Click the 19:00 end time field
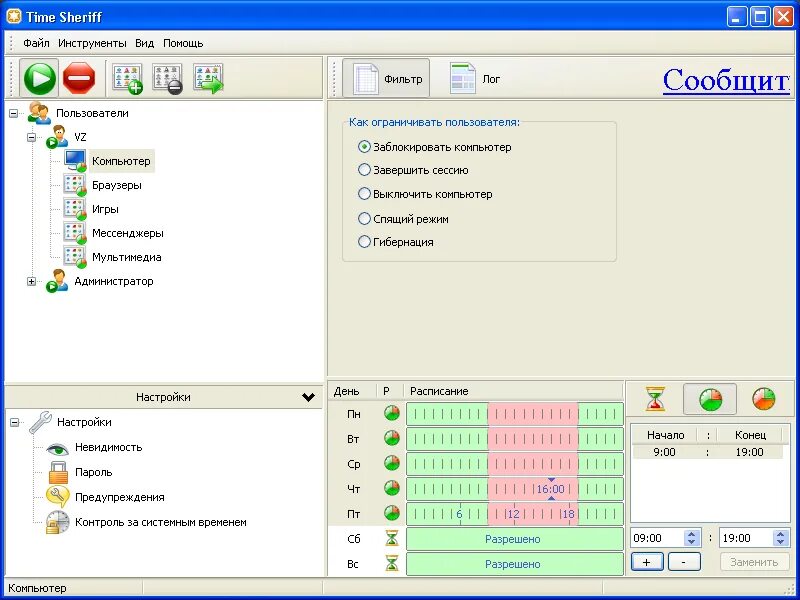Image resolution: width=800 pixels, height=600 pixels. 746,538
